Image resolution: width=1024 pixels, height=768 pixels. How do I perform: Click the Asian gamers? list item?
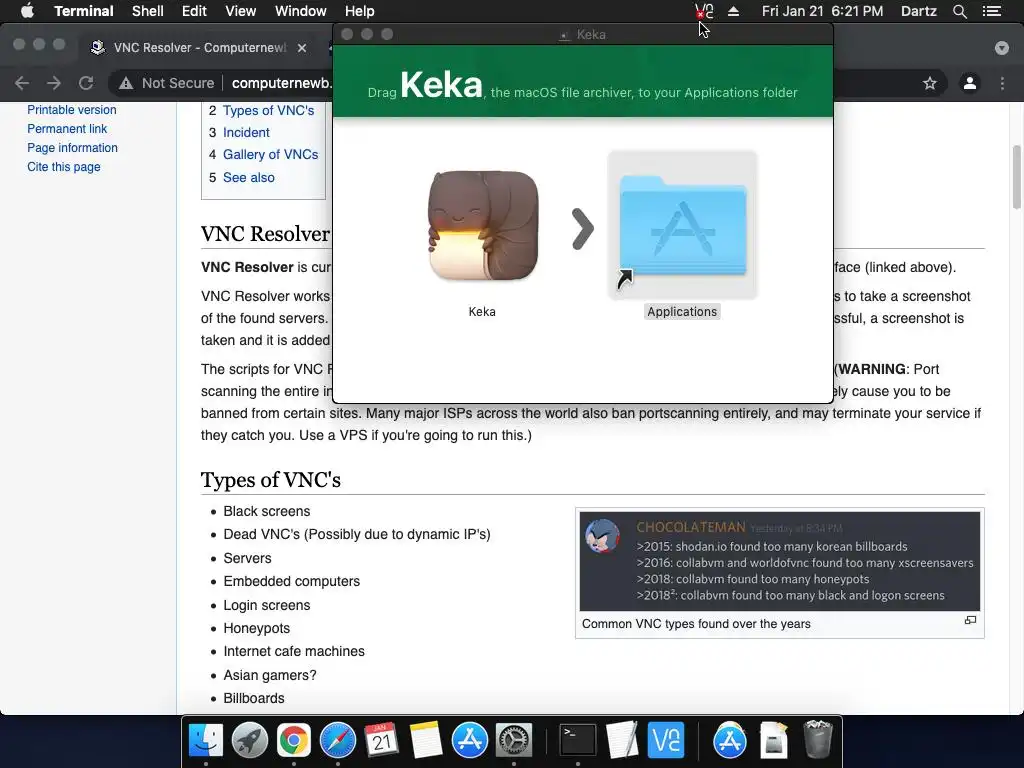pos(270,675)
